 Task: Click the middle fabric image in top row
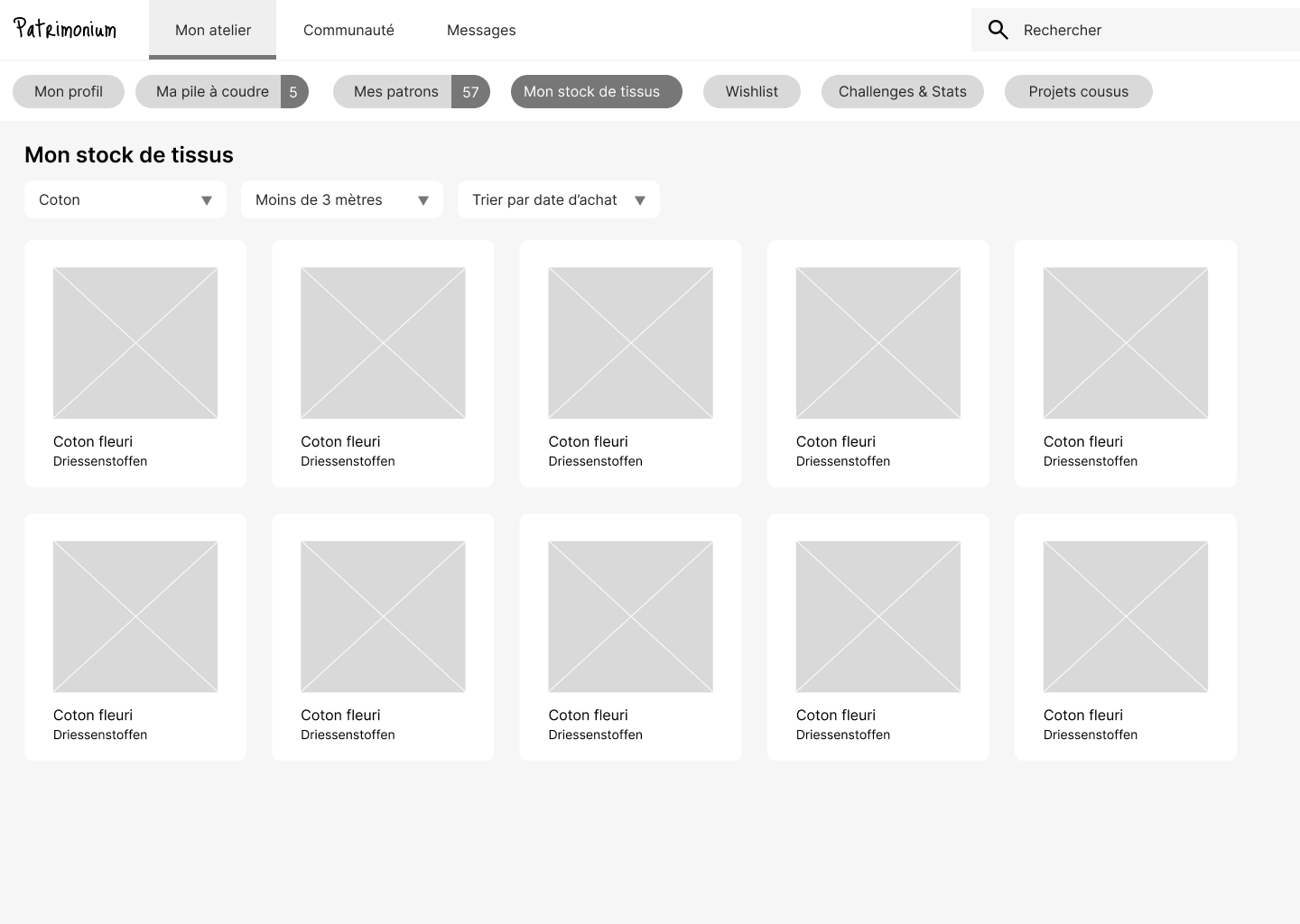click(x=630, y=343)
